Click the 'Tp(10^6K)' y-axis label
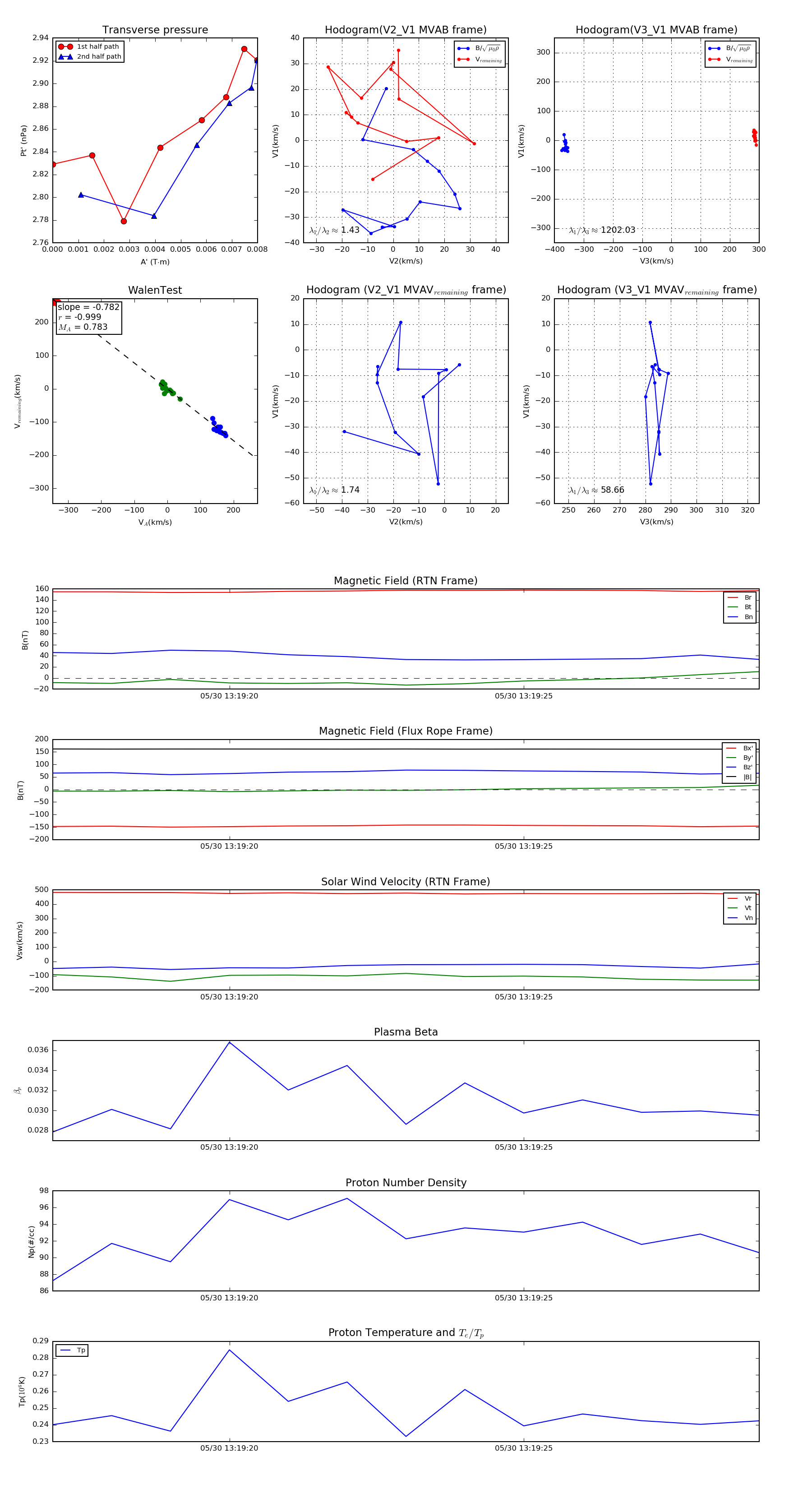Viewport: 812px width, 1489px height. [22, 1392]
